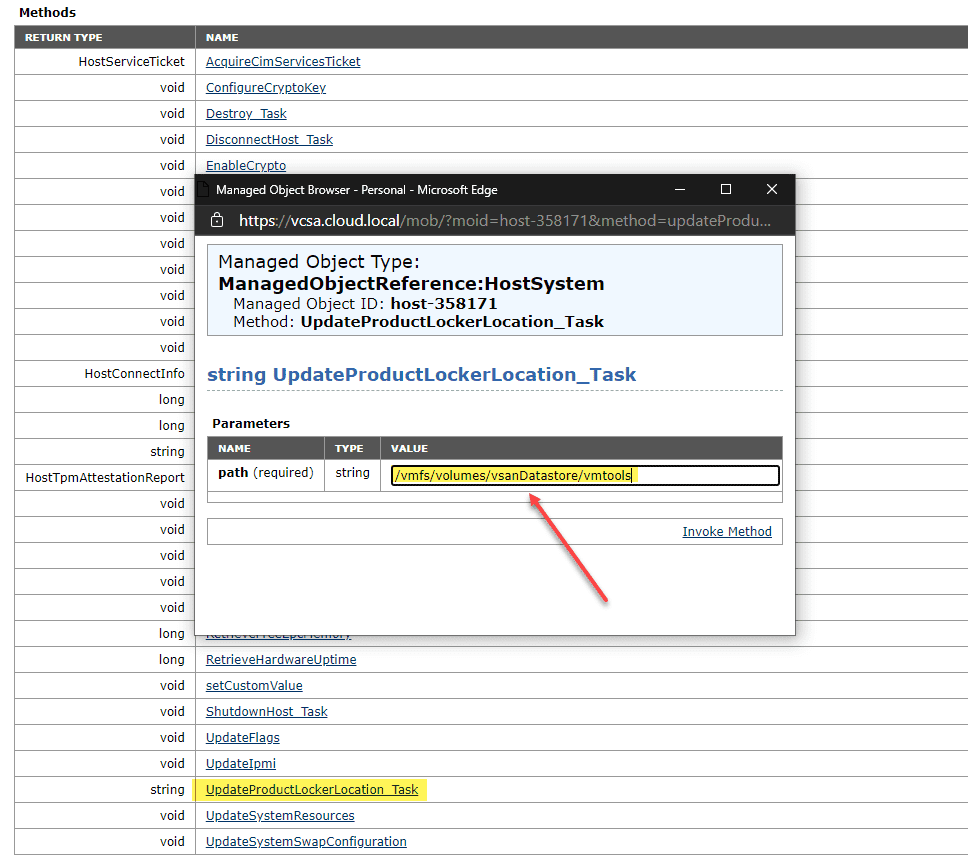Open the UpdateIpmi method

[240, 763]
